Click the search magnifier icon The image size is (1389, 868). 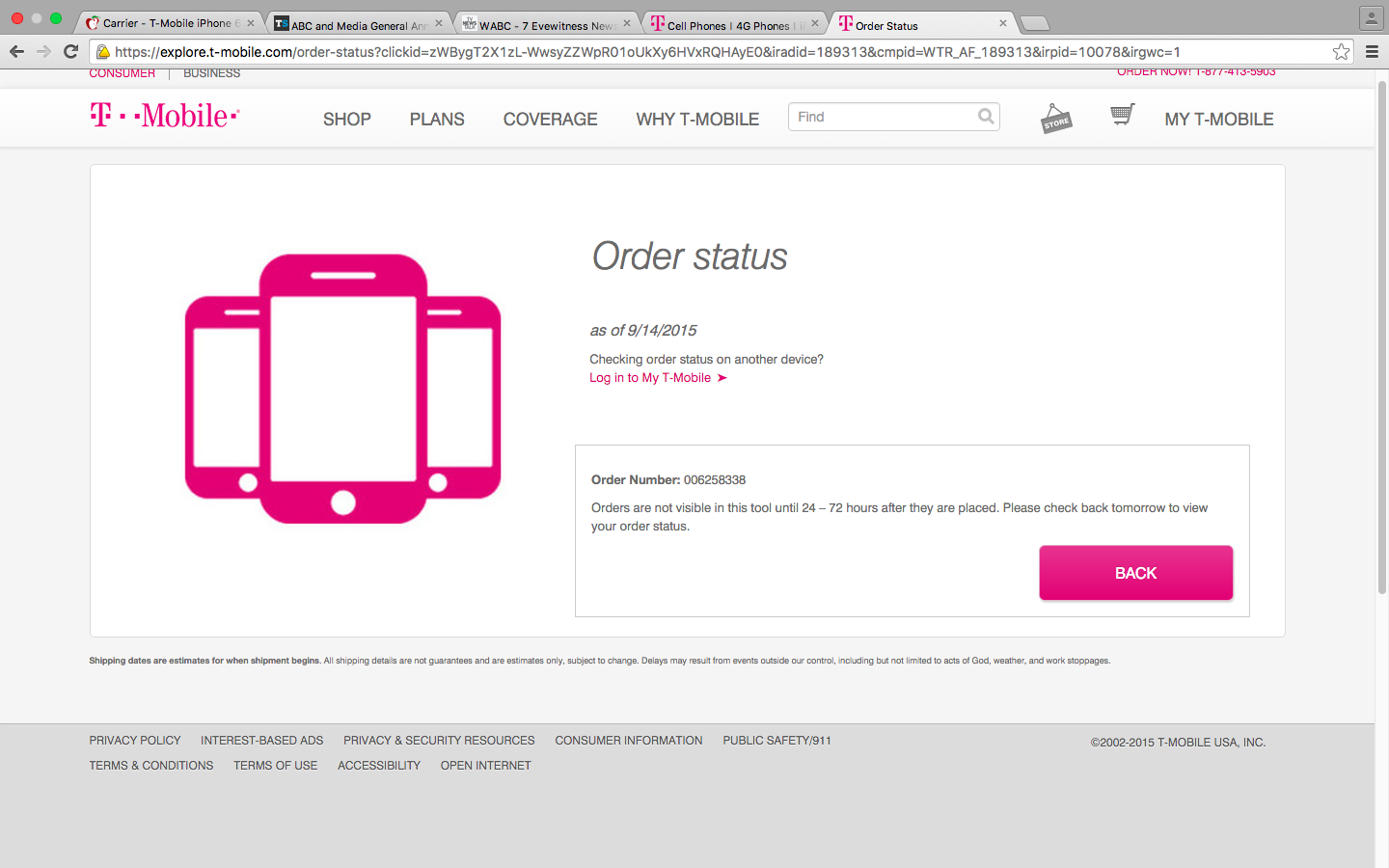pos(986,117)
